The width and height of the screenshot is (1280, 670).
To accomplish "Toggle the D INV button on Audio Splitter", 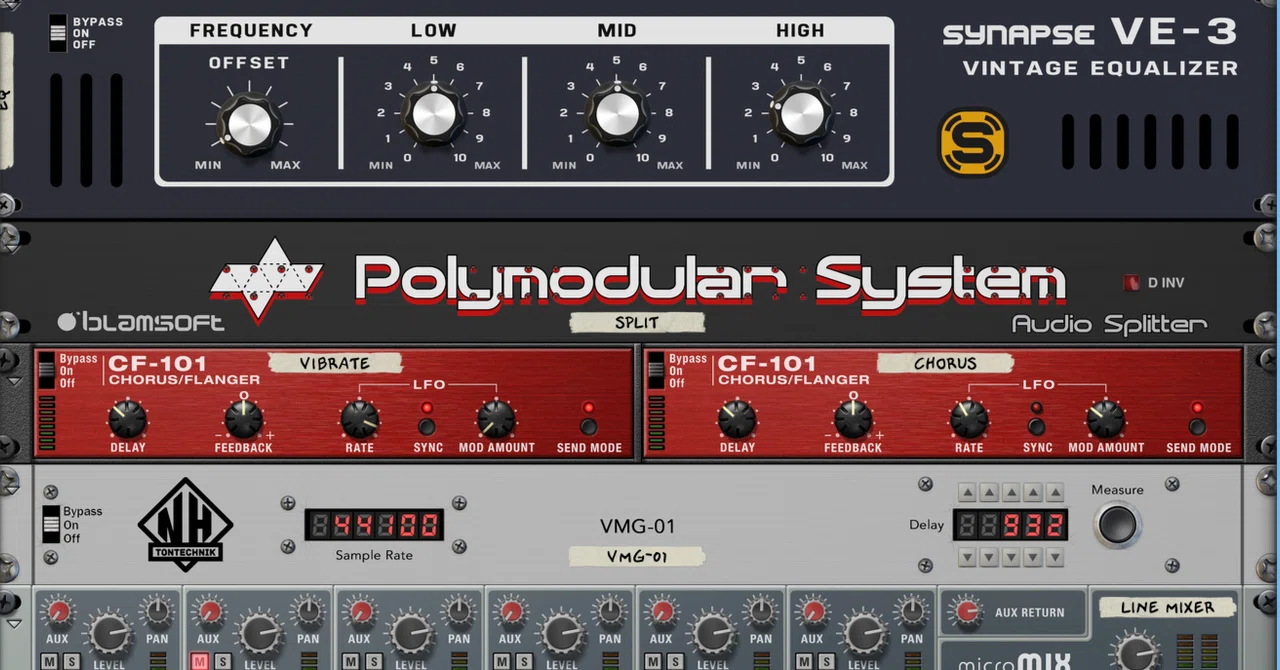I will 1131,283.
